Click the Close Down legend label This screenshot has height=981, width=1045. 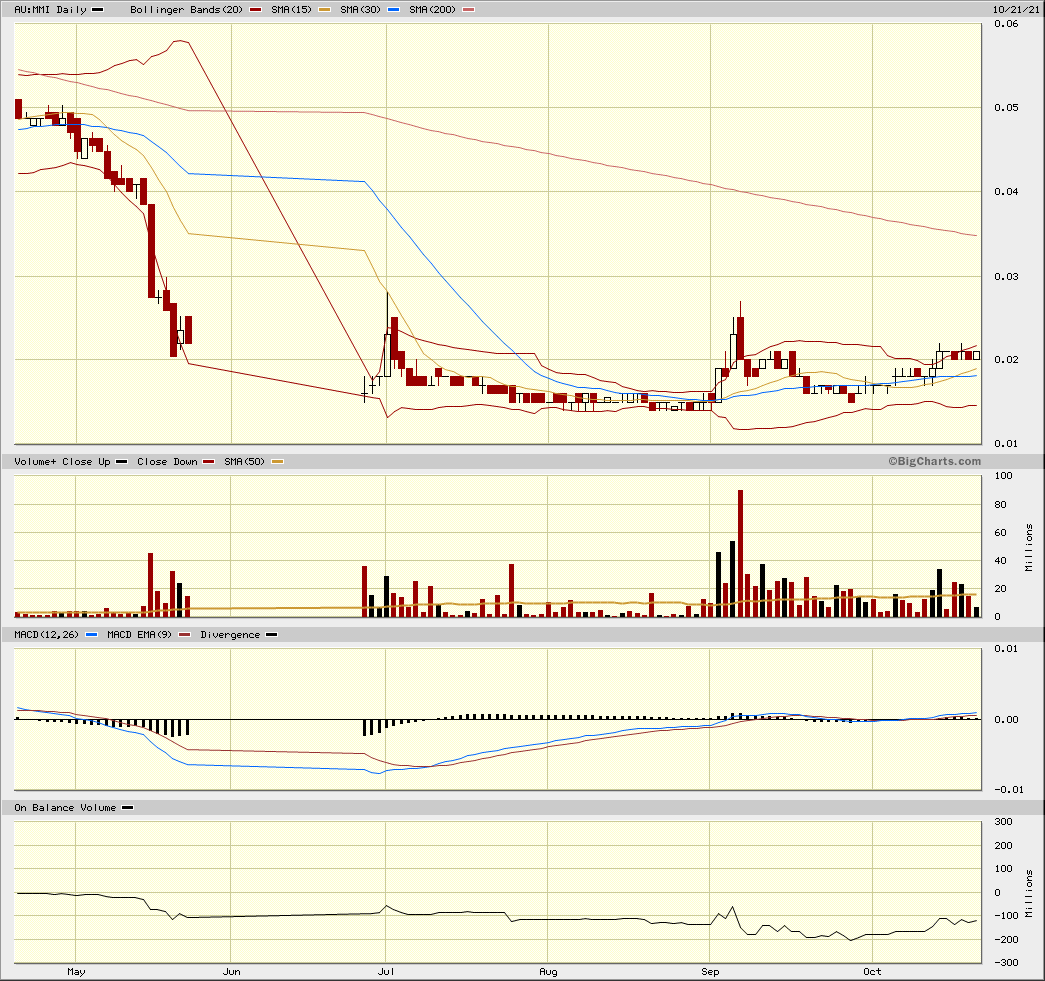(x=167, y=461)
